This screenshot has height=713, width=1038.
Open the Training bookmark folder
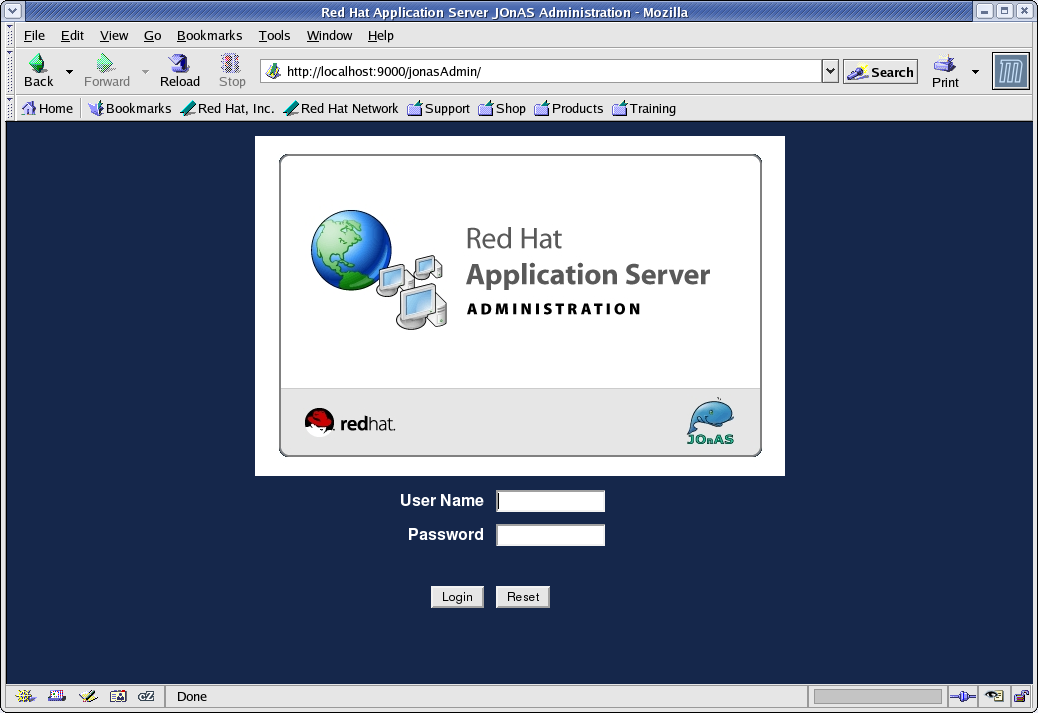click(644, 109)
